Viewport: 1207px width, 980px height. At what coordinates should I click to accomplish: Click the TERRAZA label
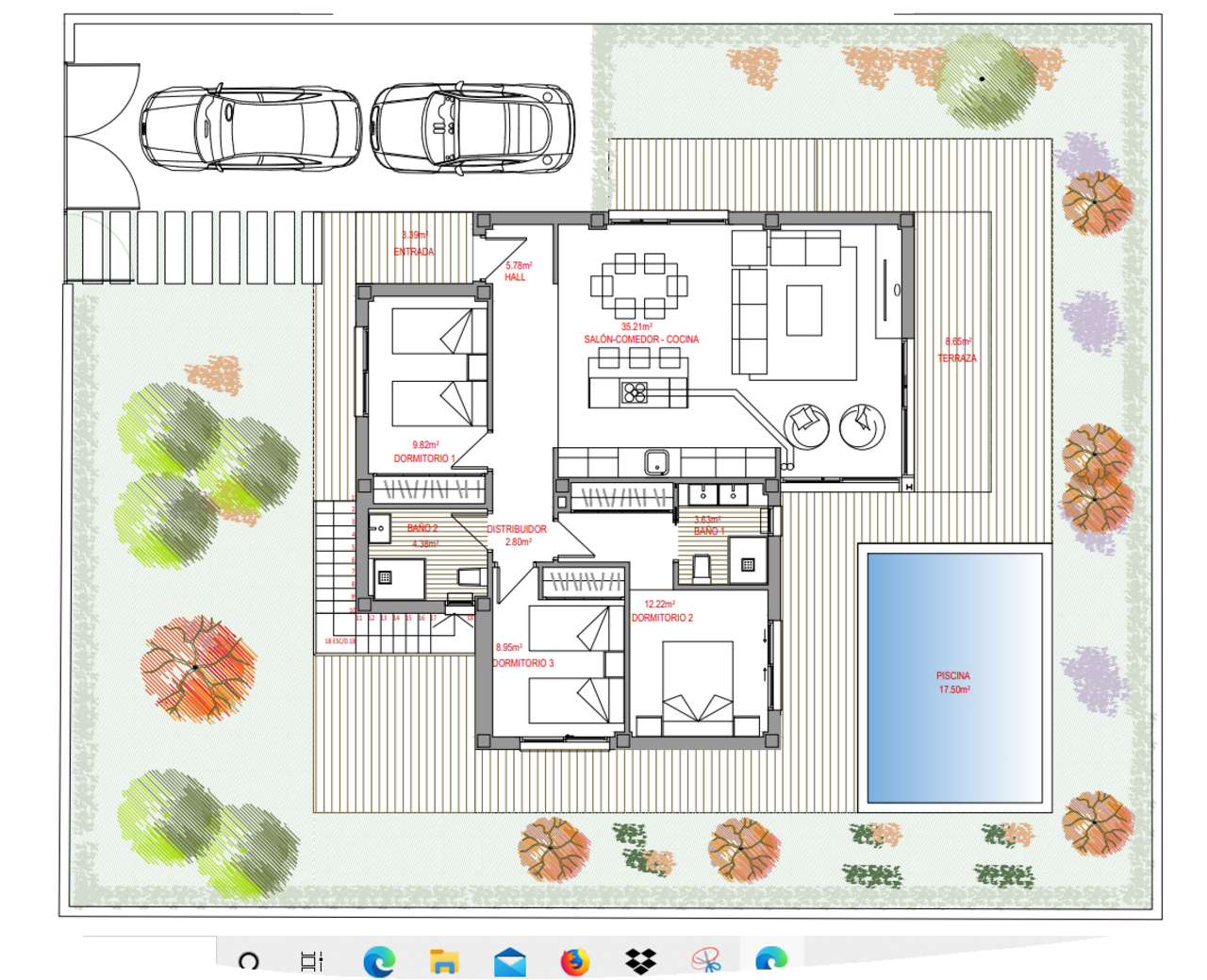coord(957,358)
